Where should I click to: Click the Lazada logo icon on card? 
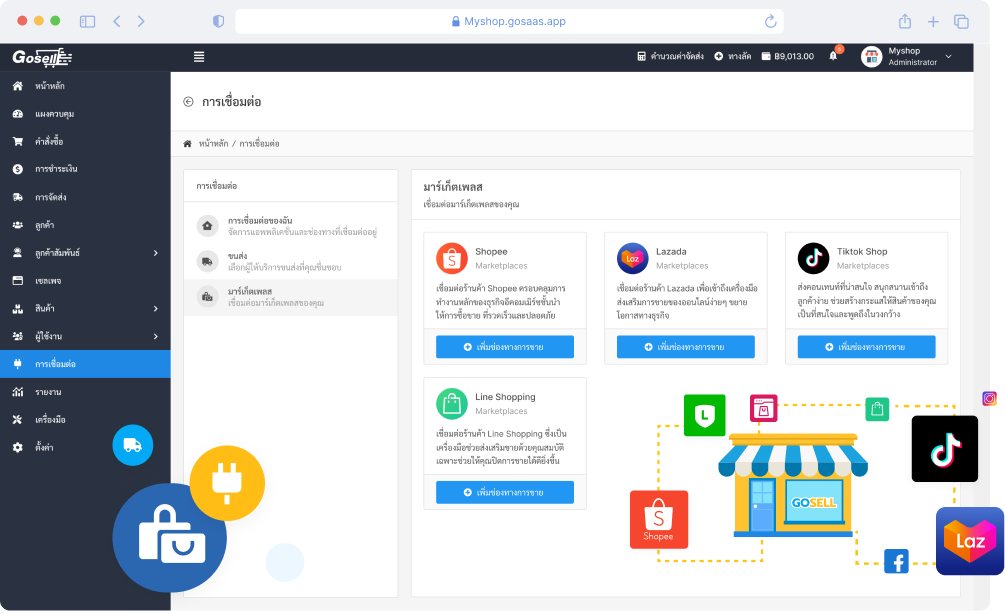coord(633,258)
